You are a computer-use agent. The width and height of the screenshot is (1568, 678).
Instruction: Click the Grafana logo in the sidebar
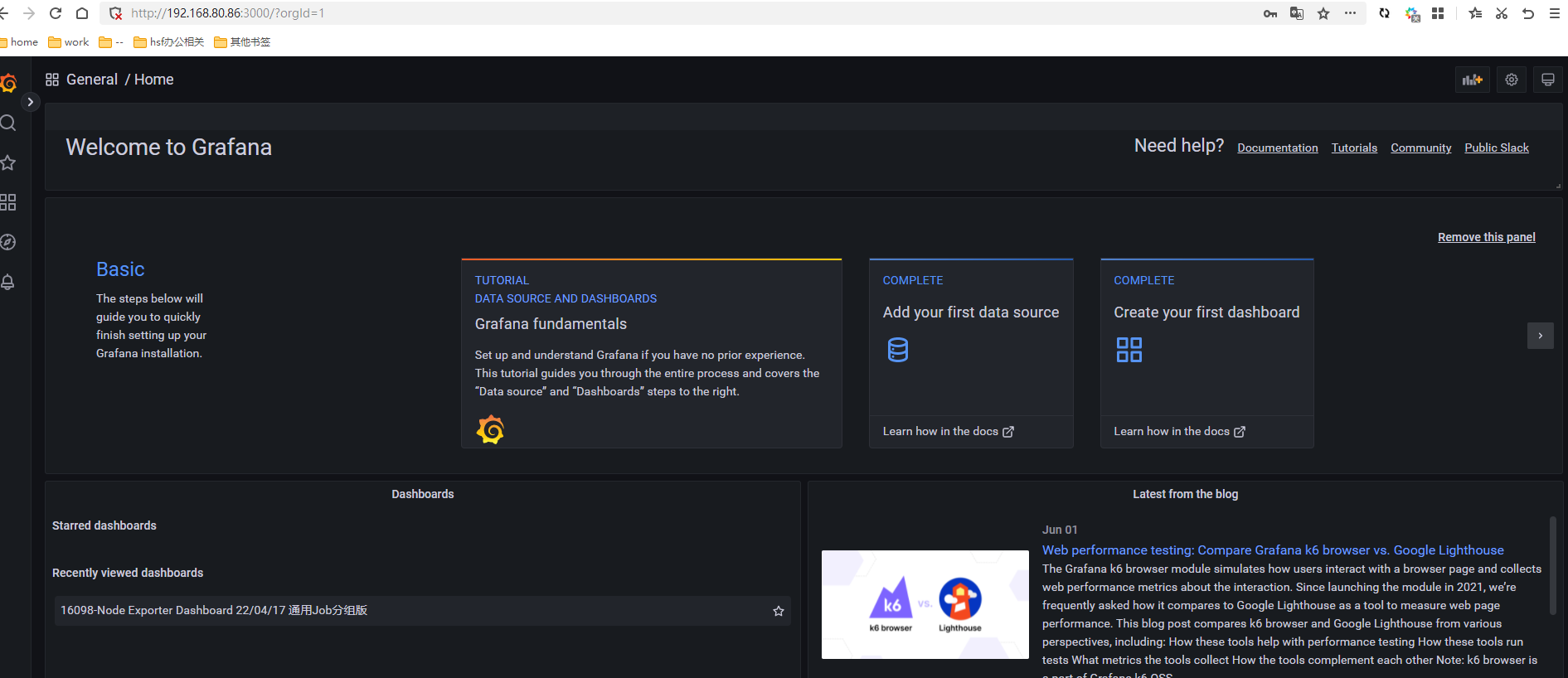(8, 83)
